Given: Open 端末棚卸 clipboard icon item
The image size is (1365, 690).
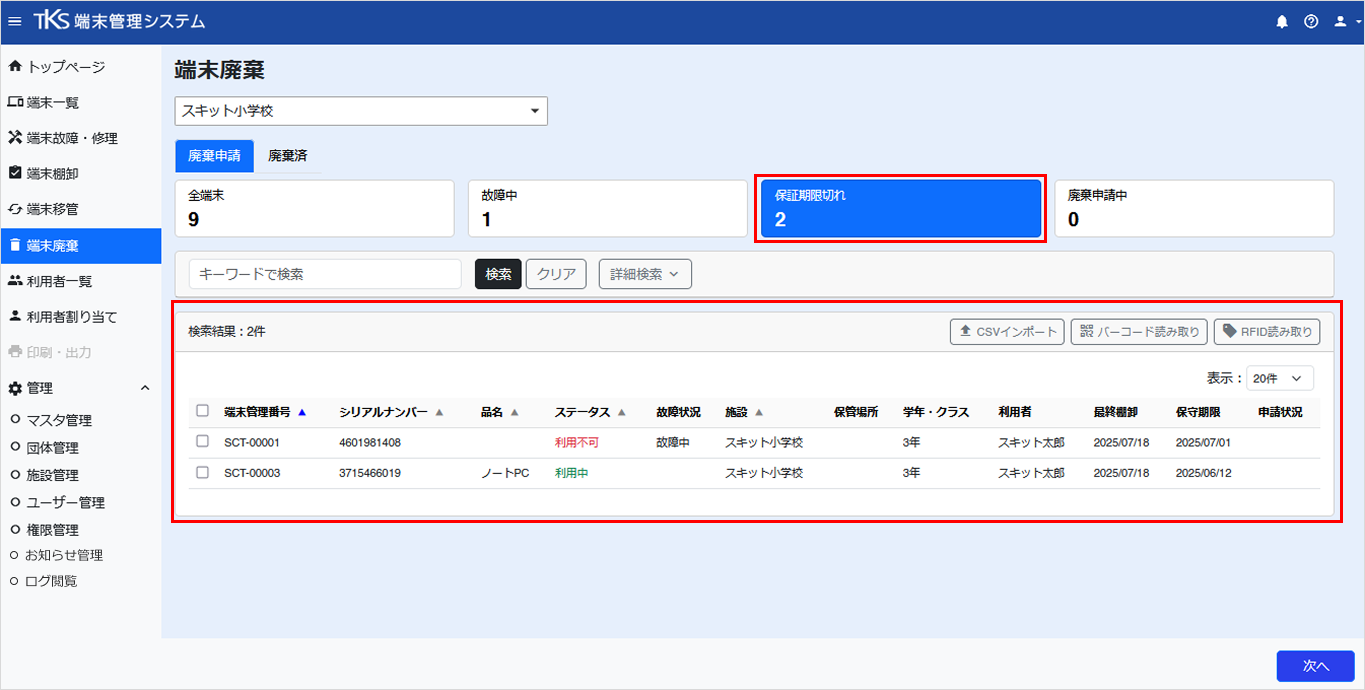Looking at the screenshot, I should (x=15, y=173).
